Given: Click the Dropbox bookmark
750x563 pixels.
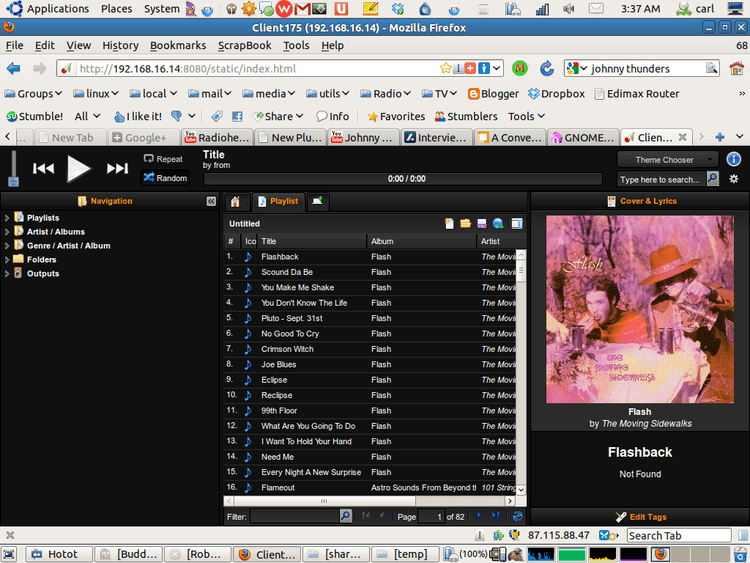Looking at the screenshot, I should coord(556,94).
